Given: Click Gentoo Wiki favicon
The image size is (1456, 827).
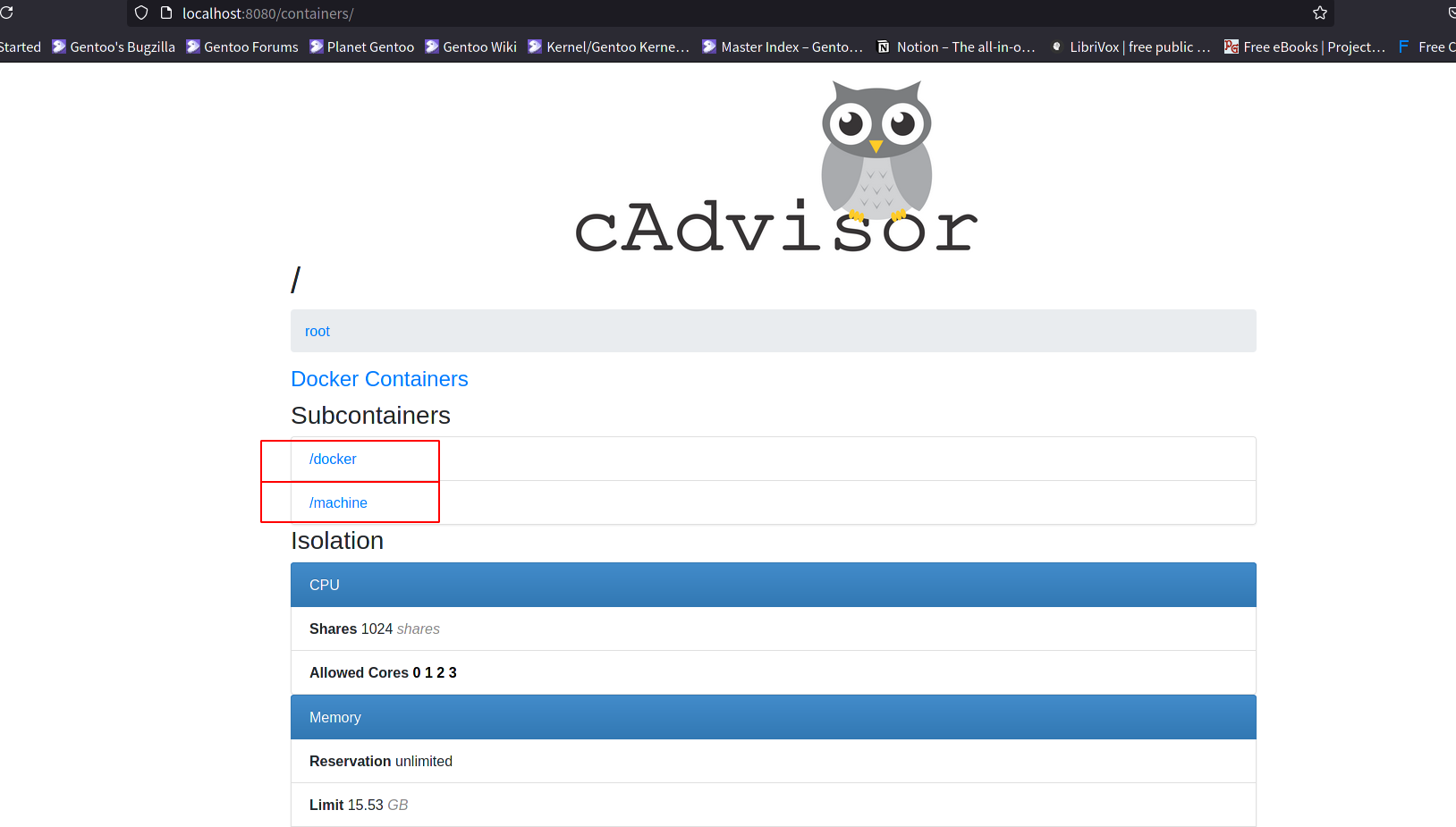Looking at the screenshot, I should coord(432,46).
